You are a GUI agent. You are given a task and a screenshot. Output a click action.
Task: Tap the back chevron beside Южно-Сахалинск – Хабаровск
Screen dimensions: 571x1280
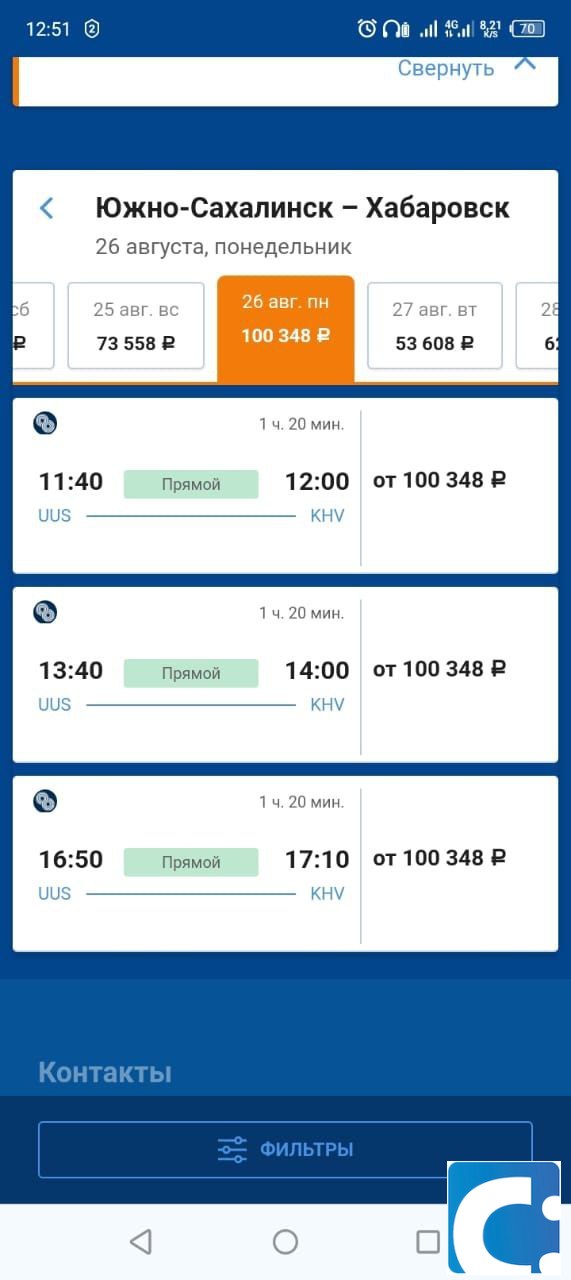pyautogui.click(x=46, y=208)
